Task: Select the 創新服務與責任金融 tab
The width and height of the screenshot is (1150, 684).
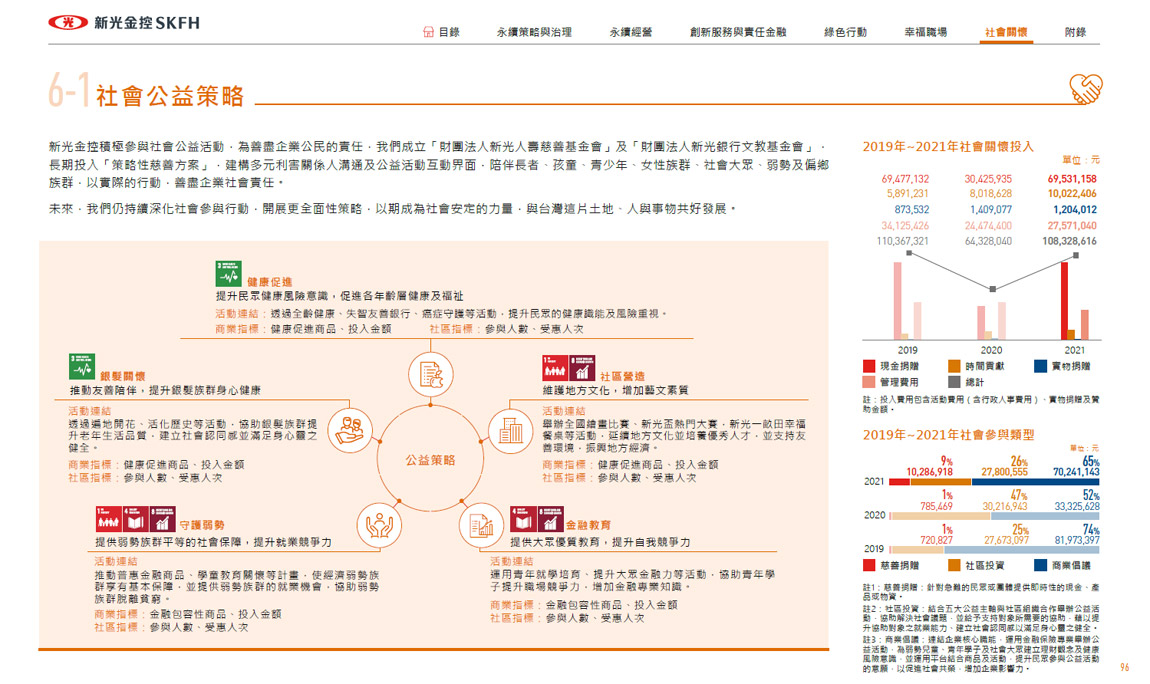Action: (x=738, y=32)
